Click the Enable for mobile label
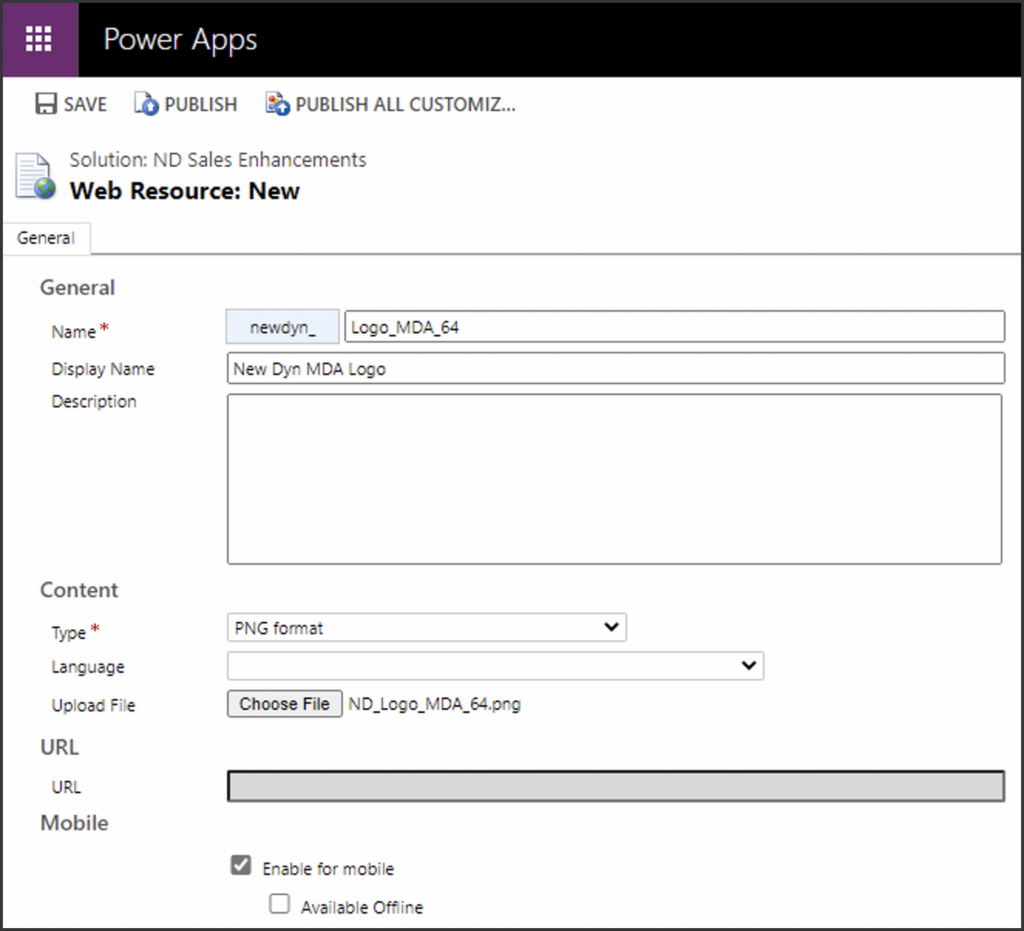The width and height of the screenshot is (1024, 931). (x=328, y=869)
